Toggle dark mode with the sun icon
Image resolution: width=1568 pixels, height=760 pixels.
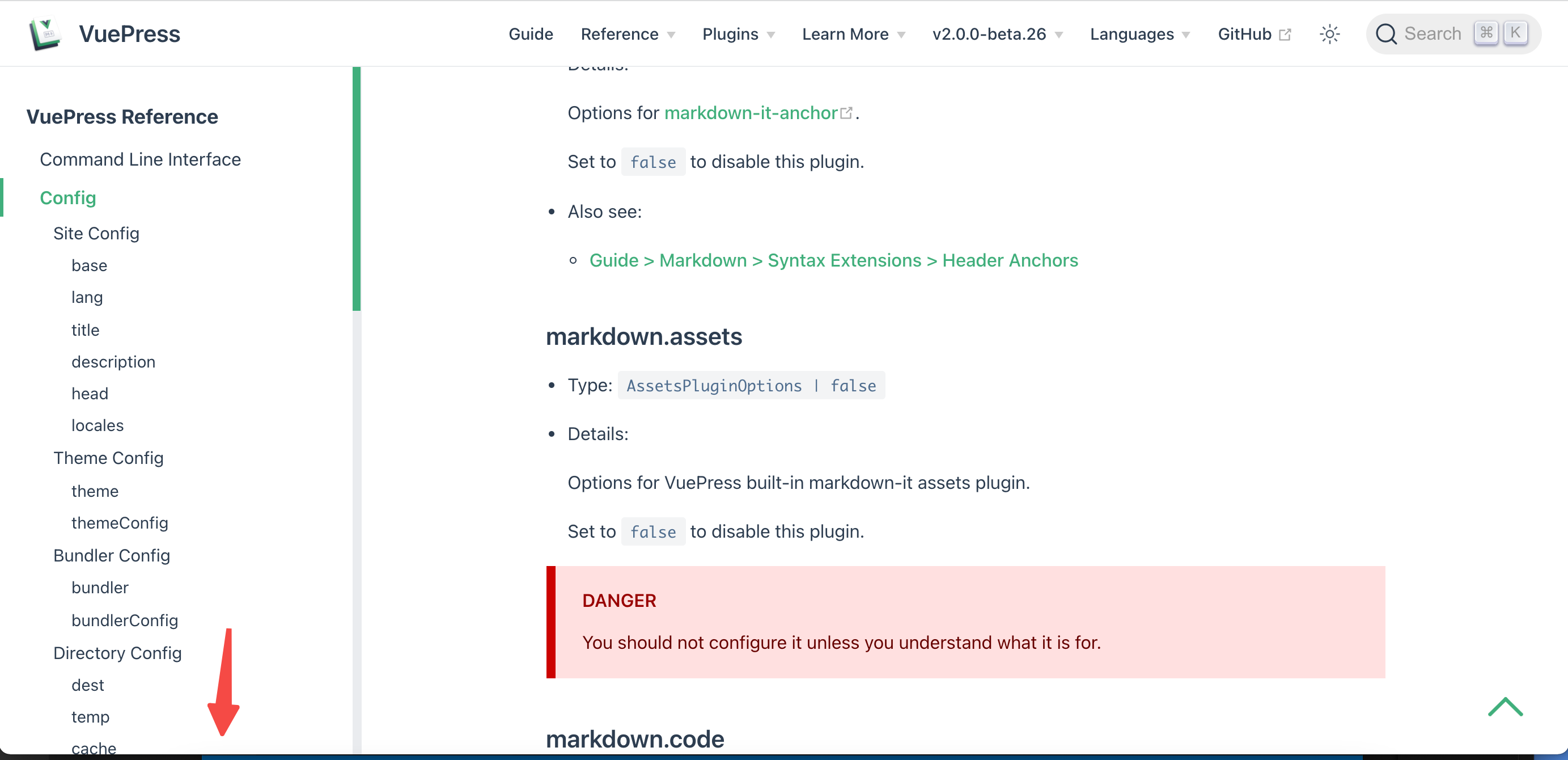(1330, 34)
